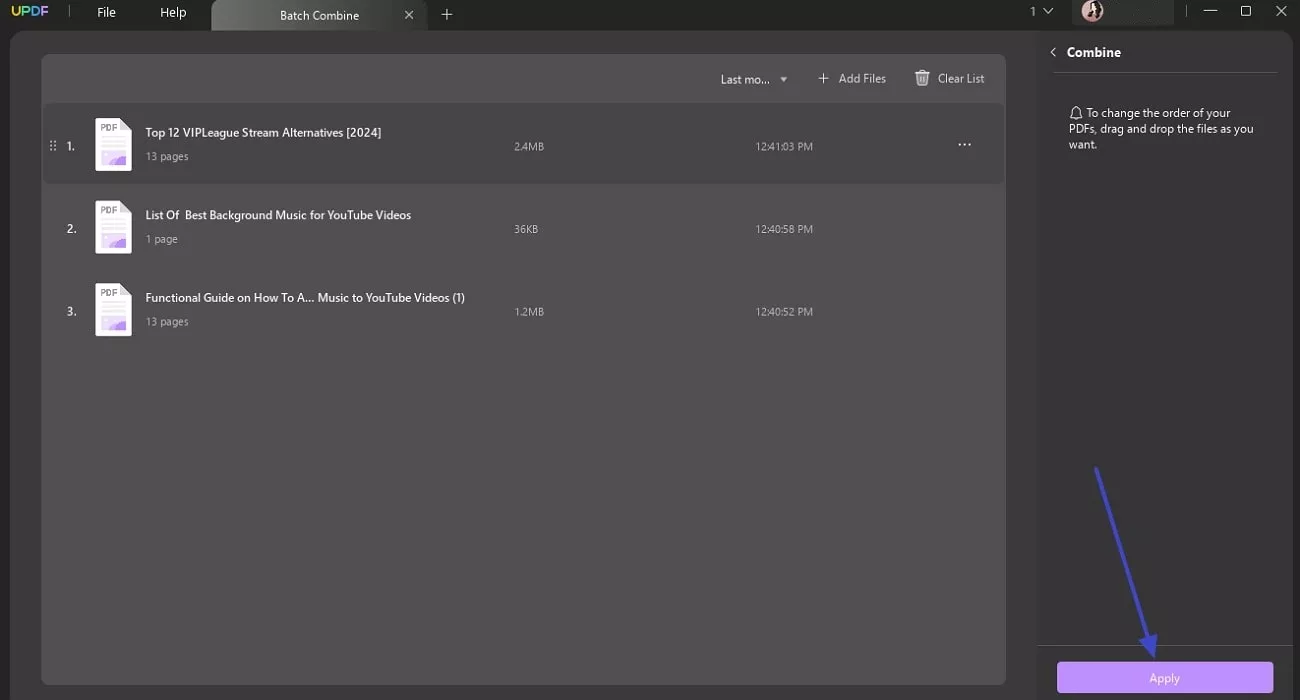Open the File menu
The height and width of the screenshot is (700, 1300).
106,12
